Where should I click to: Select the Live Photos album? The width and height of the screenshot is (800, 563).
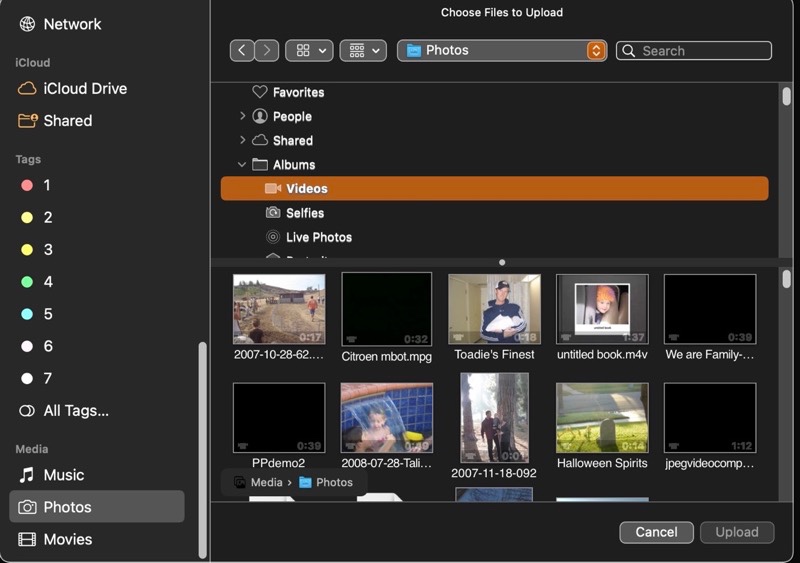coord(318,237)
